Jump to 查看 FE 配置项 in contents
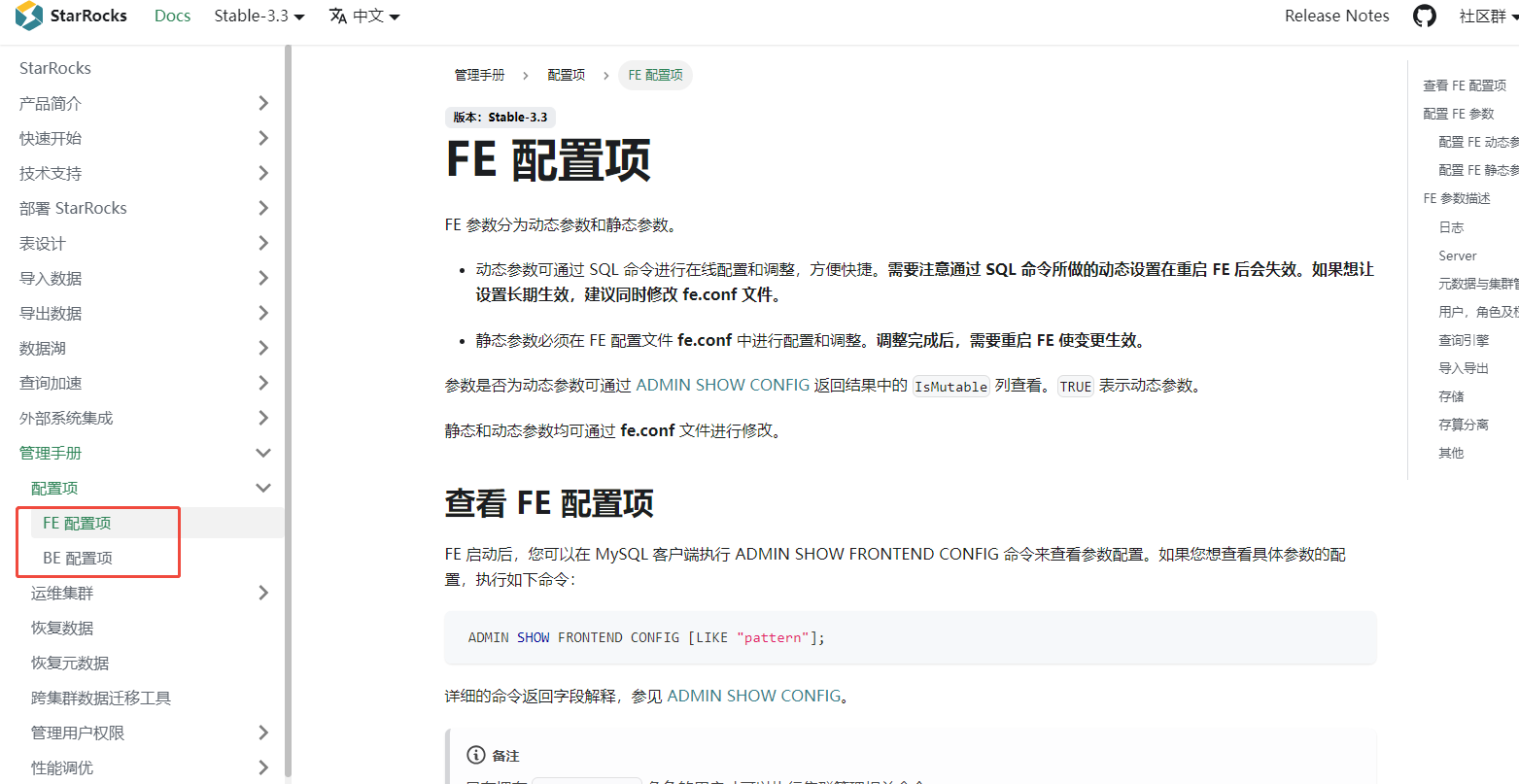The height and width of the screenshot is (784, 1519). tap(1465, 85)
